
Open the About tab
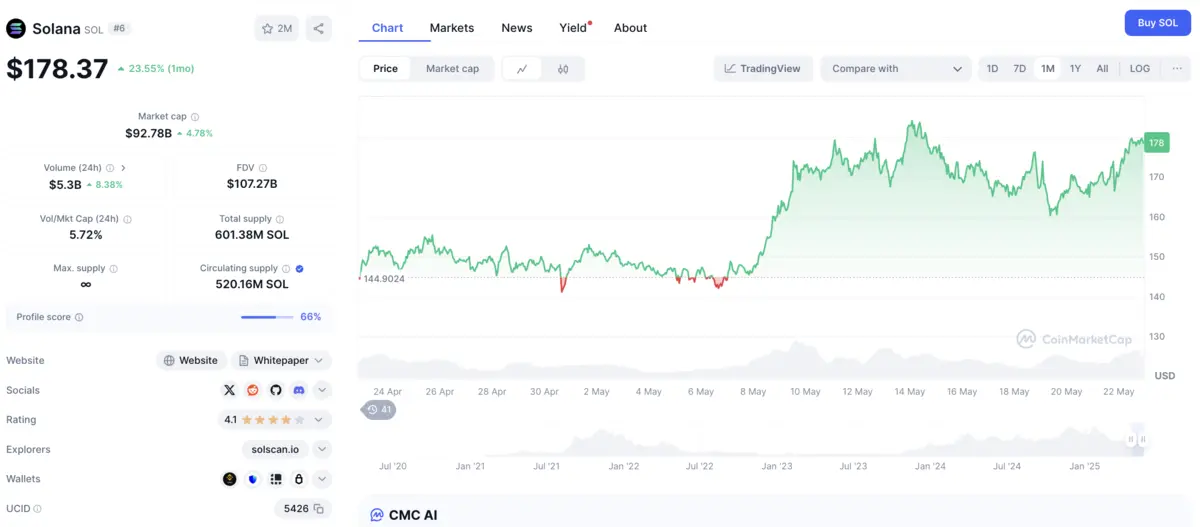(630, 28)
